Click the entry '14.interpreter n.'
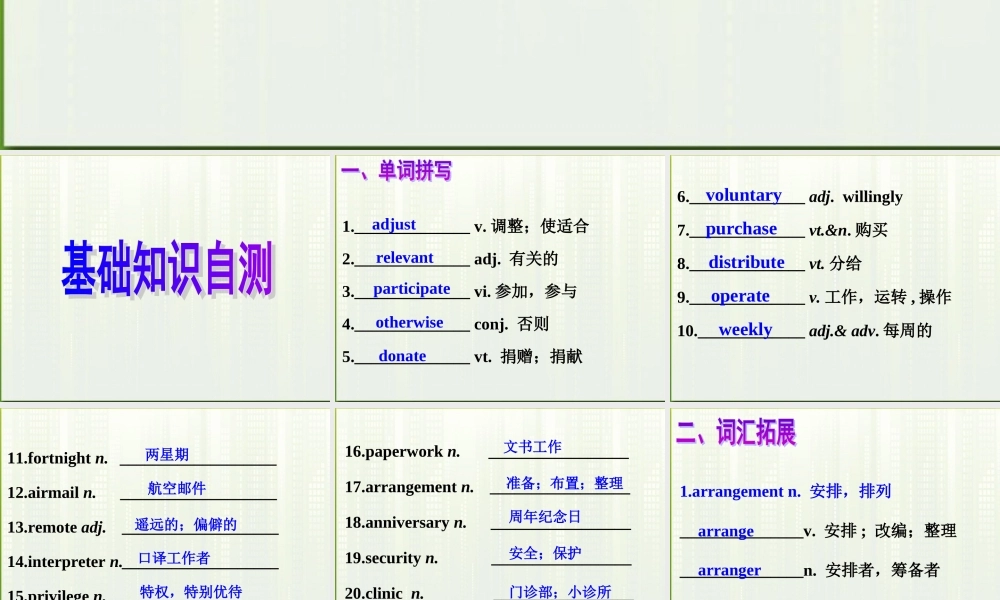Screen dimensions: 1000x600 [64, 562]
